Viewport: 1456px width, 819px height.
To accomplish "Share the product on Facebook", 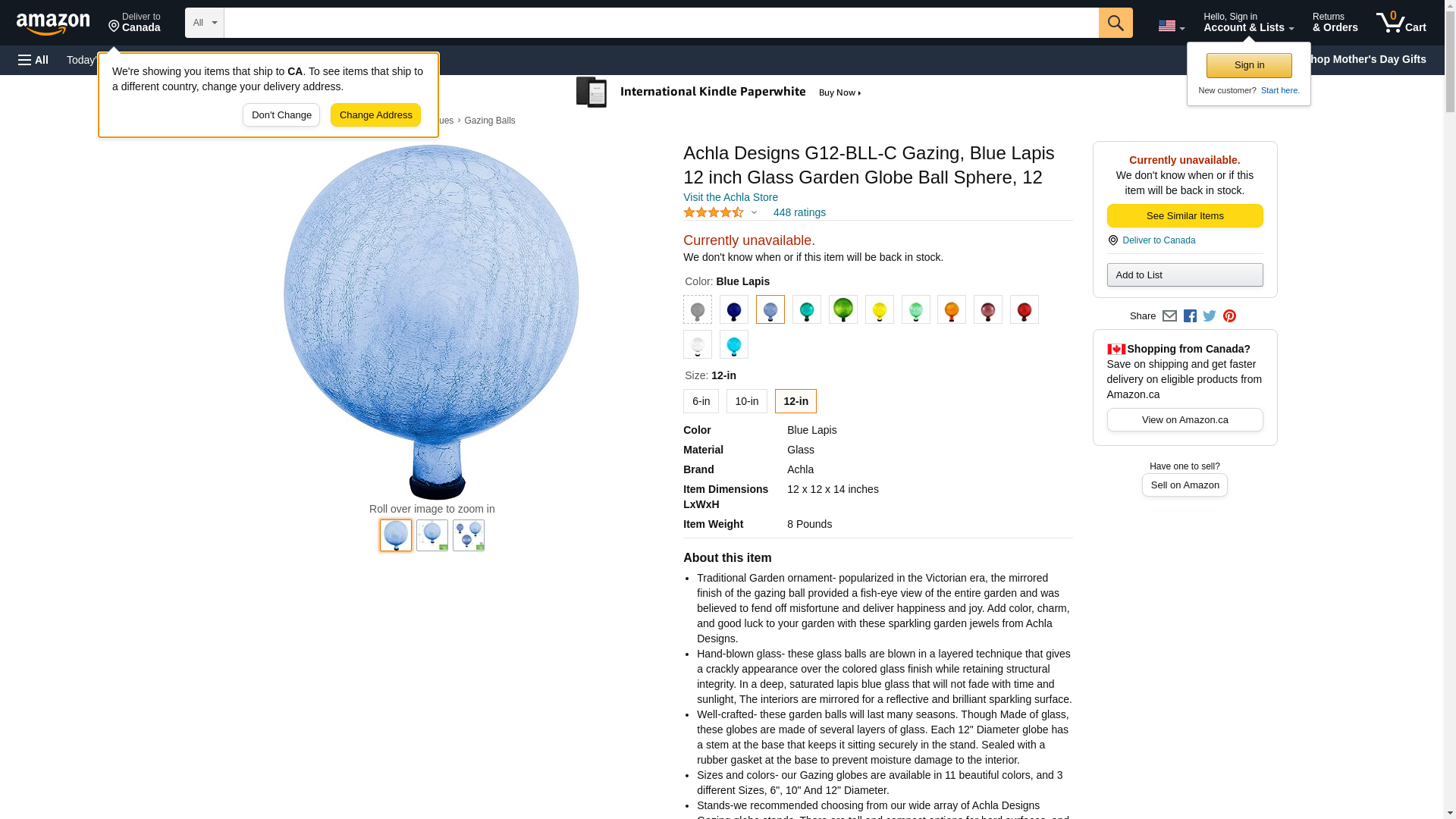I will coord(1190,316).
